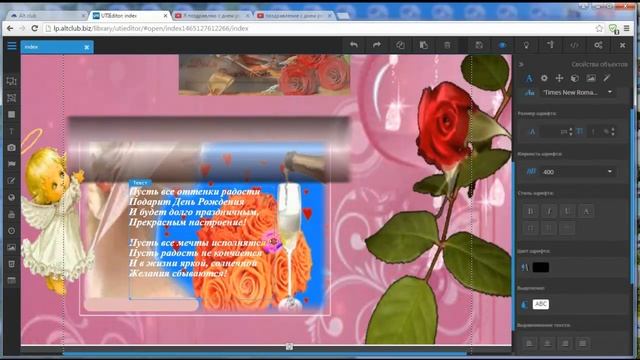The height and width of the screenshot is (360, 640).
Task: Undo the last action in the editor toolbar
Action: pos(353,45)
